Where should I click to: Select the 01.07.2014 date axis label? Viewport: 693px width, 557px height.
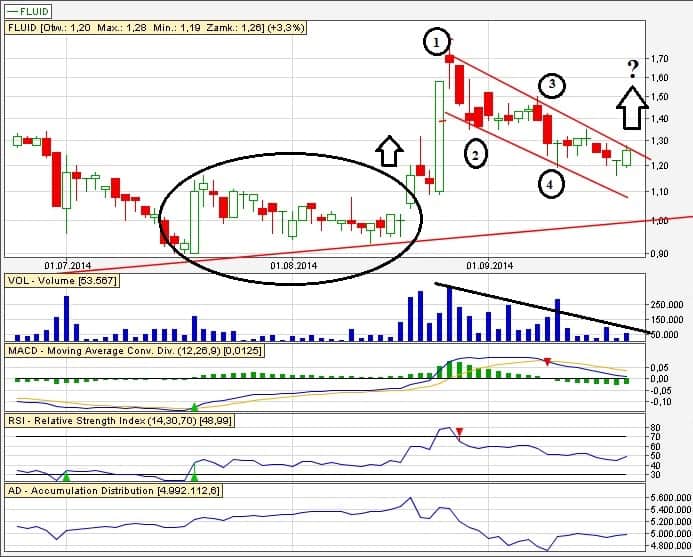click(67, 266)
